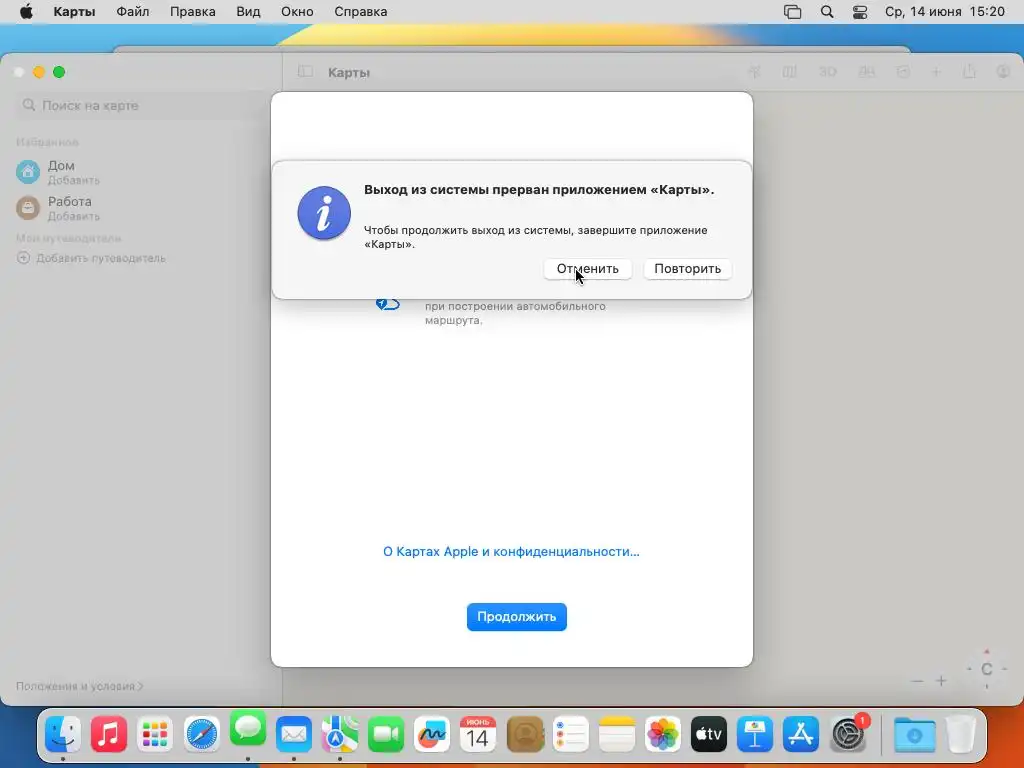Click the blue Продолжить button
The width and height of the screenshot is (1024, 768).
click(517, 616)
